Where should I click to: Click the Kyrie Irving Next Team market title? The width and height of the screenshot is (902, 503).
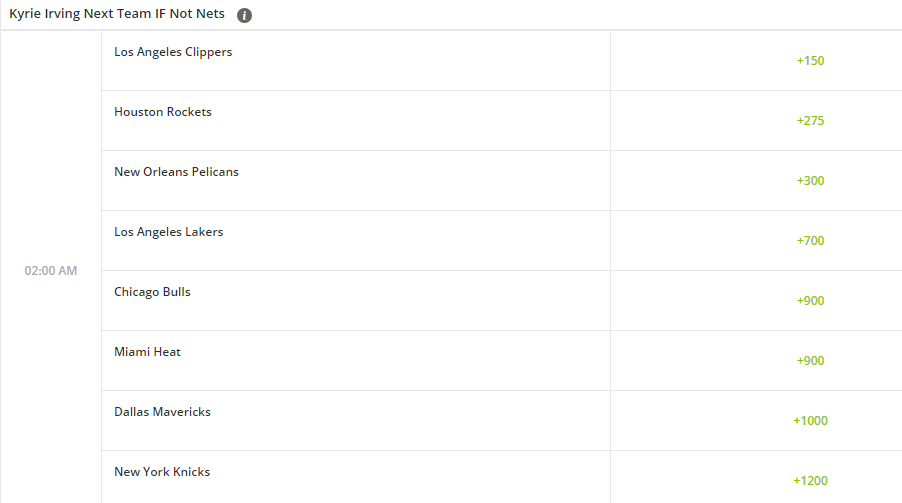click(117, 14)
